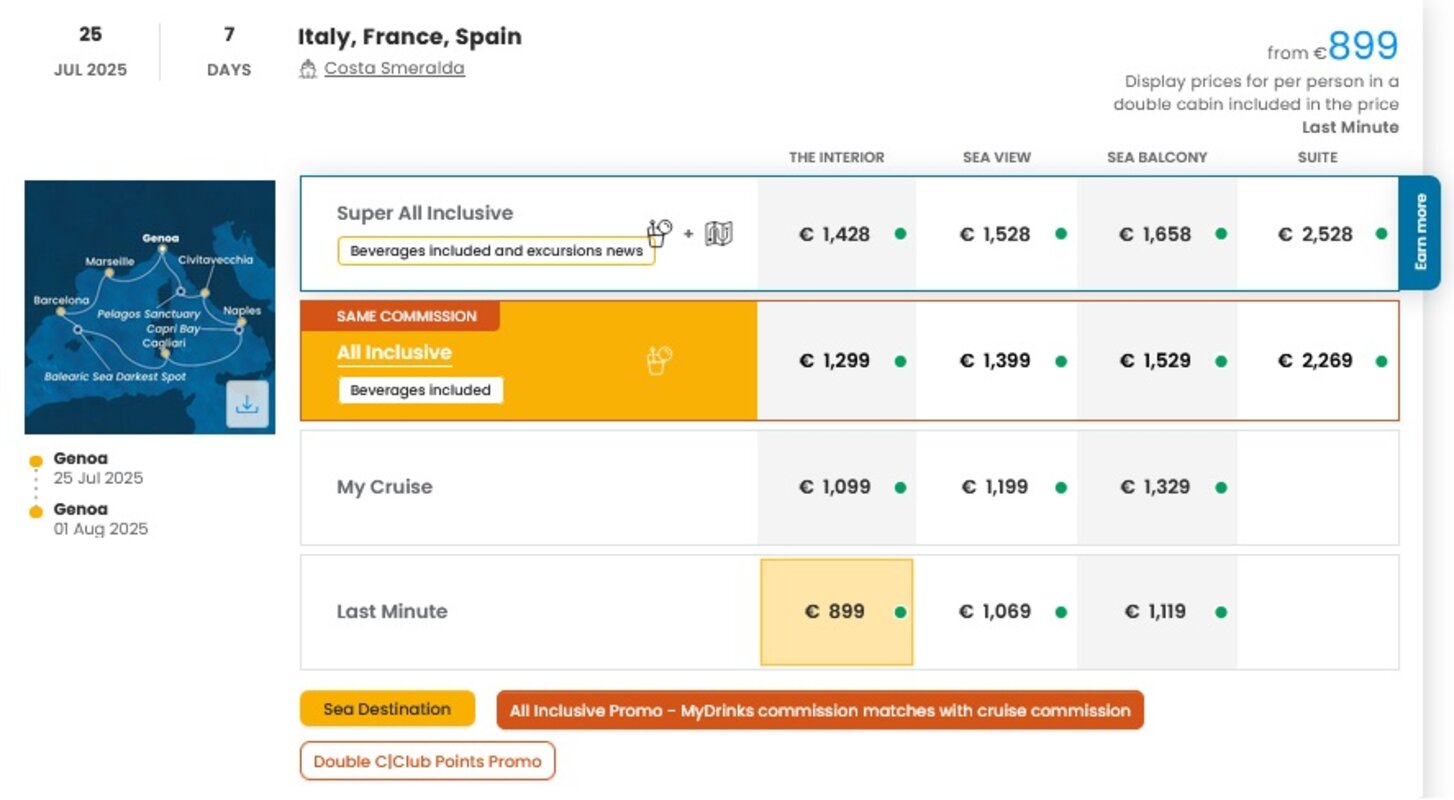Click the All Inclusive Promo MyDrinks banner

coord(820,710)
